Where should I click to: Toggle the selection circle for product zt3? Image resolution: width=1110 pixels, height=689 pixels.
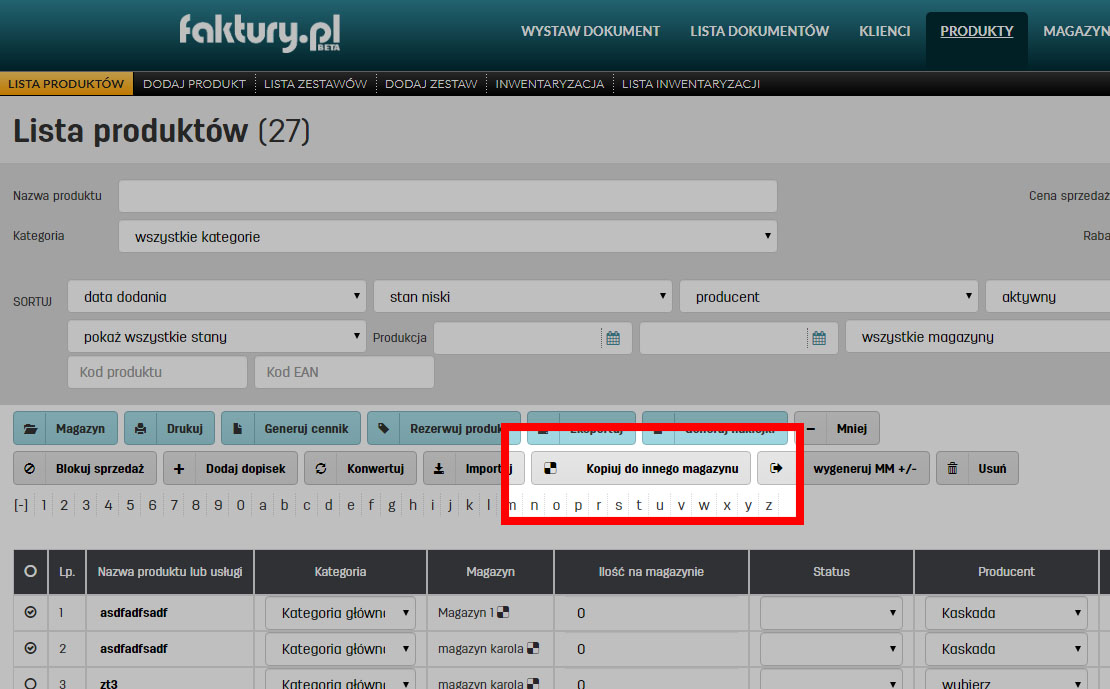[30, 683]
